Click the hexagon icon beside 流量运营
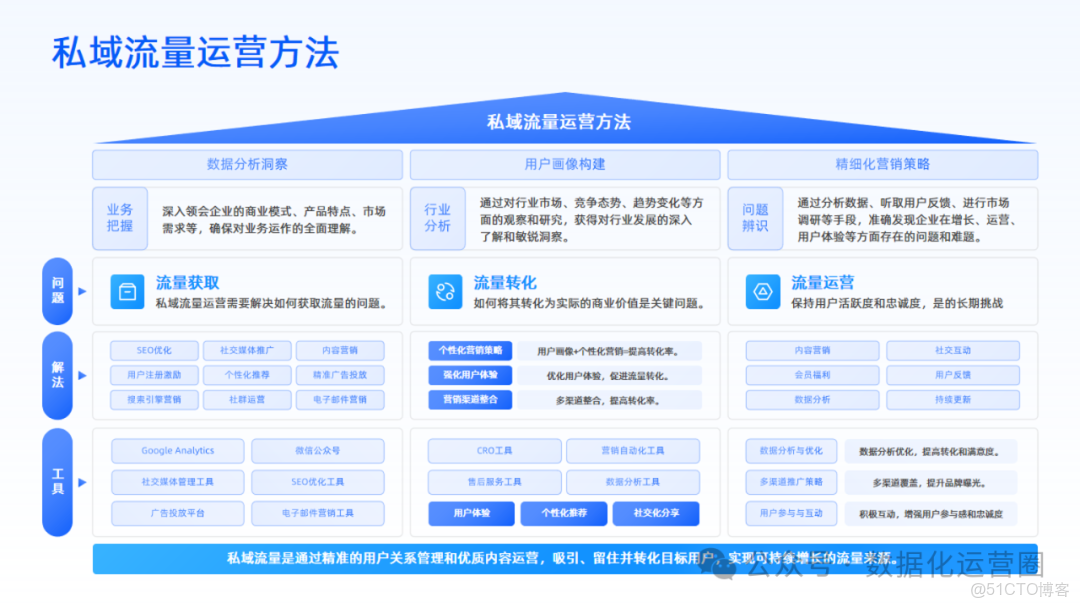Image resolution: width=1080 pixels, height=608 pixels. pyautogui.click(x=761, y=291)
